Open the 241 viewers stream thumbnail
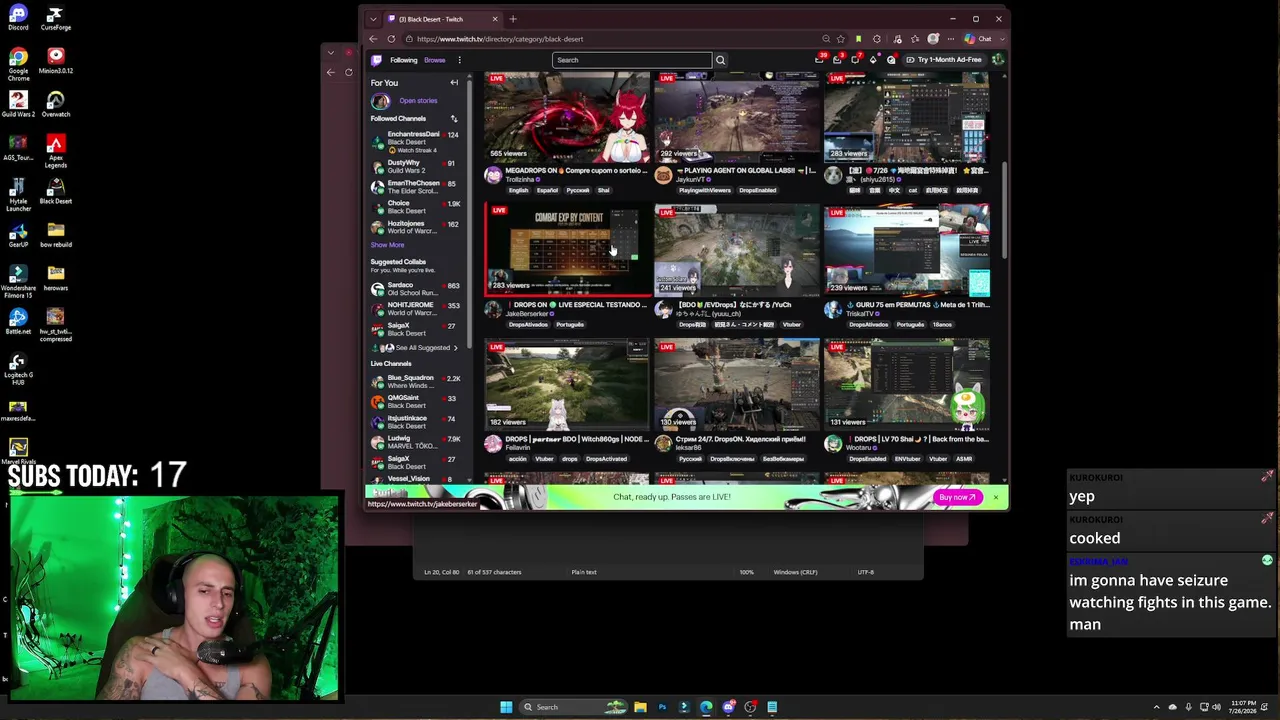1280x720 pixels. tap(737, 250)
